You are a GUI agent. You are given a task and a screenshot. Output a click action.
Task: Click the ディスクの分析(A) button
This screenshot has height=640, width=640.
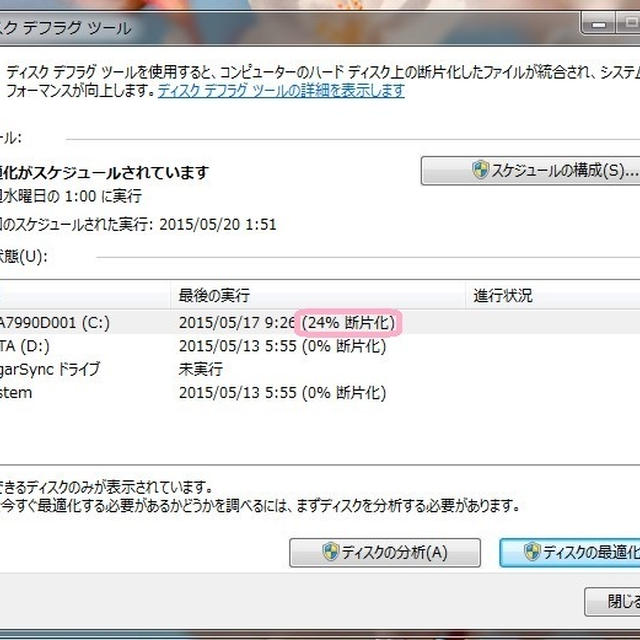(x=385, y=553)
